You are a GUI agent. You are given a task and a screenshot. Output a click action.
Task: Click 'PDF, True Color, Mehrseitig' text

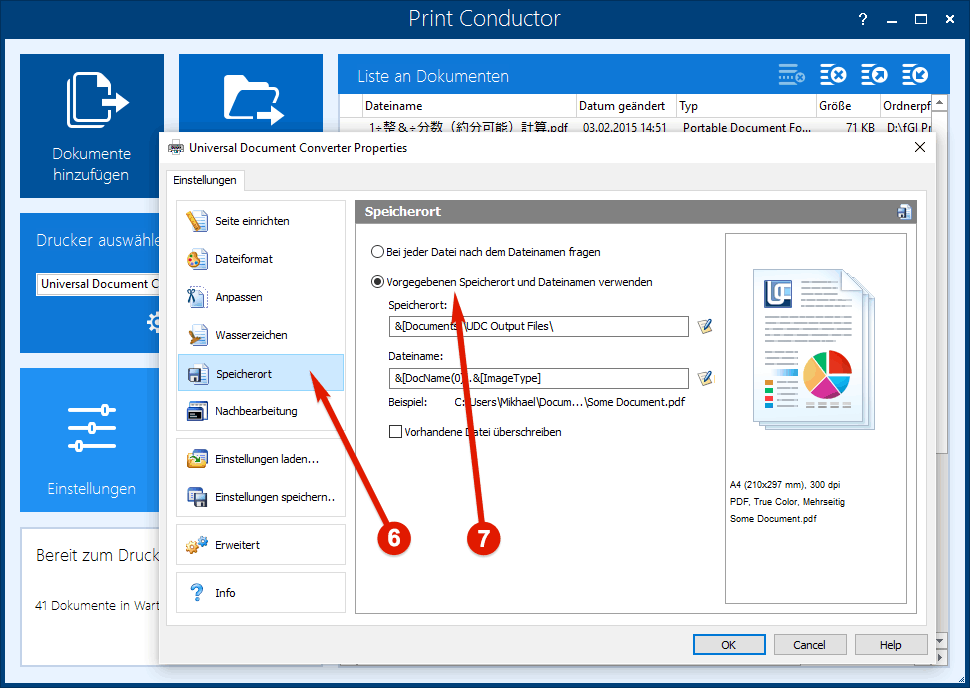coord(787,502)
